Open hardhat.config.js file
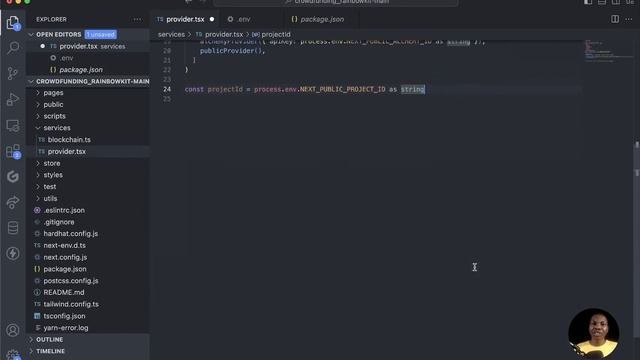This screenshot has width=640, height=360. point(71,233)
